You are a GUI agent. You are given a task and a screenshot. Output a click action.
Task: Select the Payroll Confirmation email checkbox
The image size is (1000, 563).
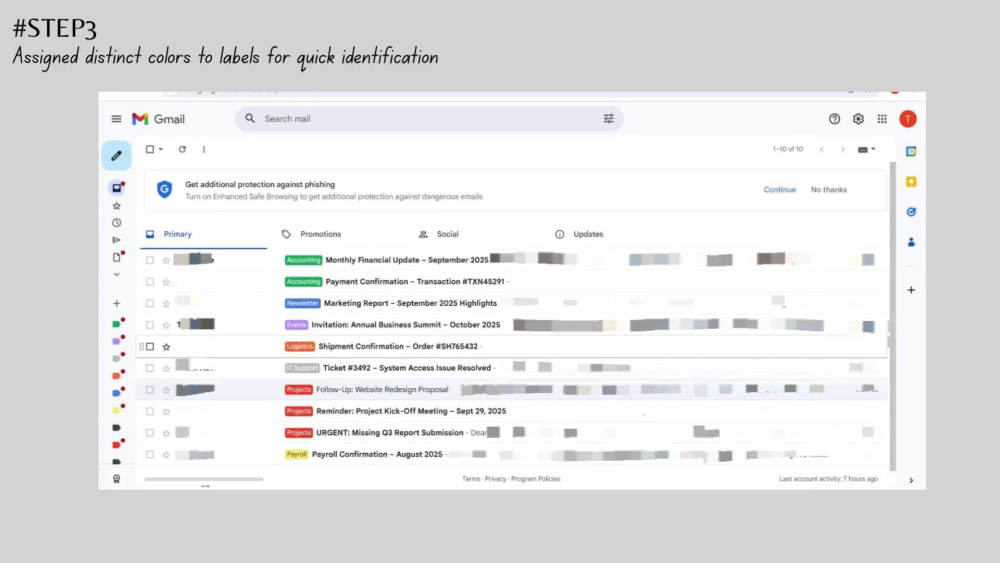point(150,455)
